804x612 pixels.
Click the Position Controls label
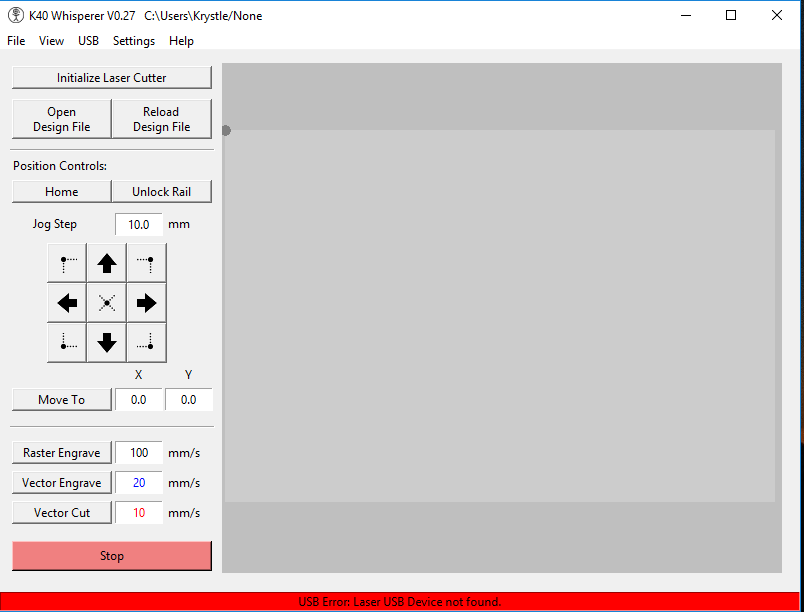click(x=60, y=166)
